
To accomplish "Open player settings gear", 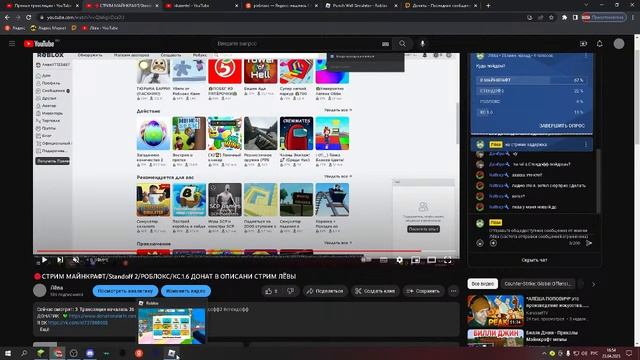I will coord(399,260).
